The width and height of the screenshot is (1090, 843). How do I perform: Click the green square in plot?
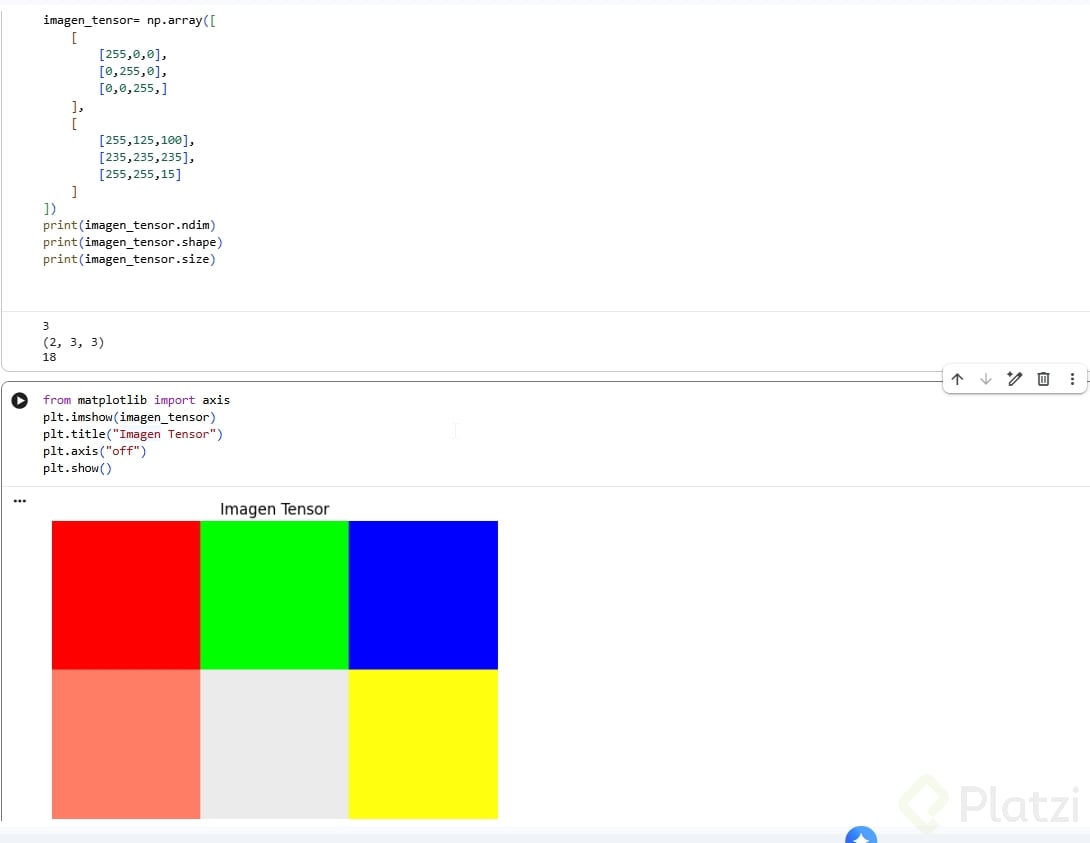coord(275,595)
